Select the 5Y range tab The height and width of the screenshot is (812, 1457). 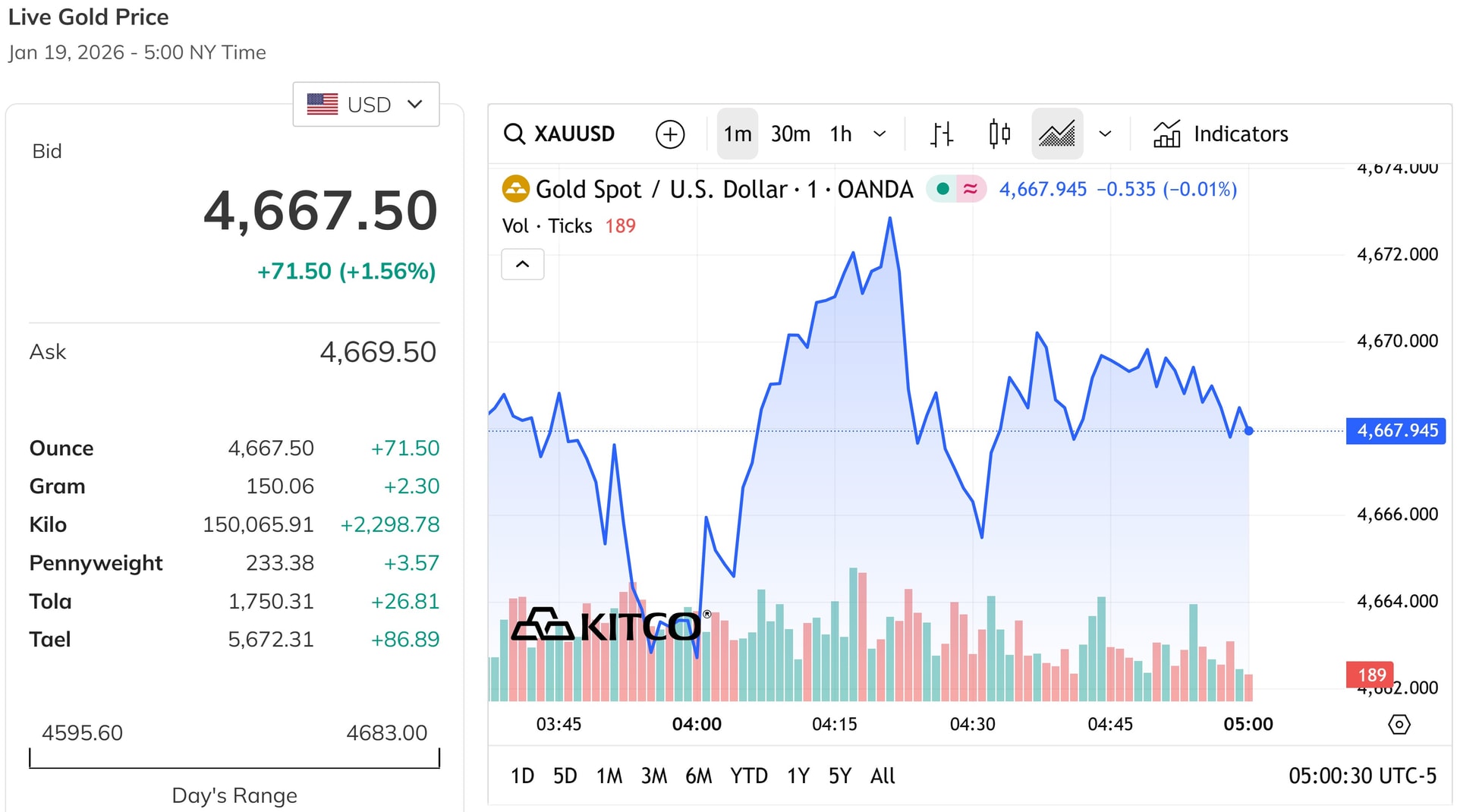pyautogui.click(x=839, y=776)
